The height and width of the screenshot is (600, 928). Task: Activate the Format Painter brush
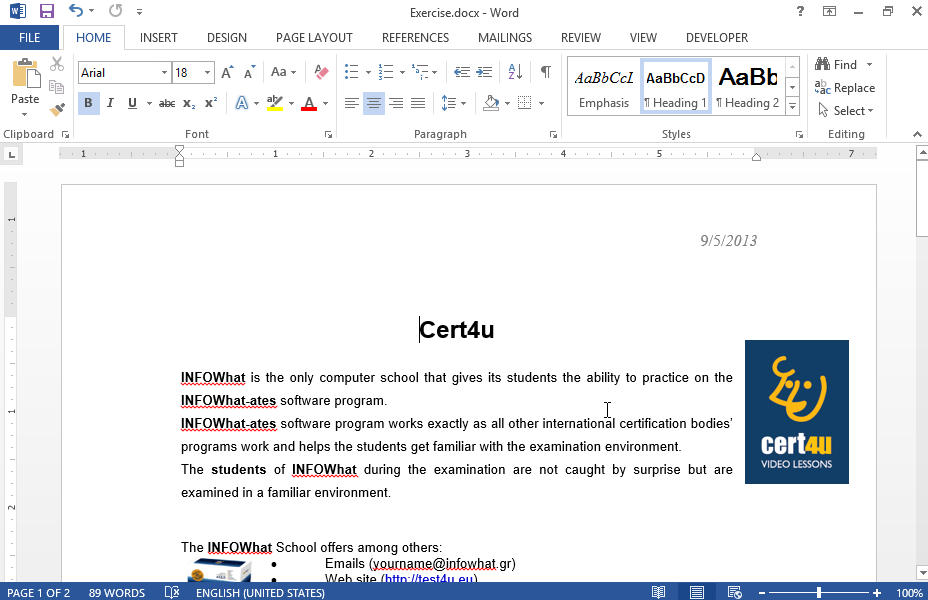point(57,109)
